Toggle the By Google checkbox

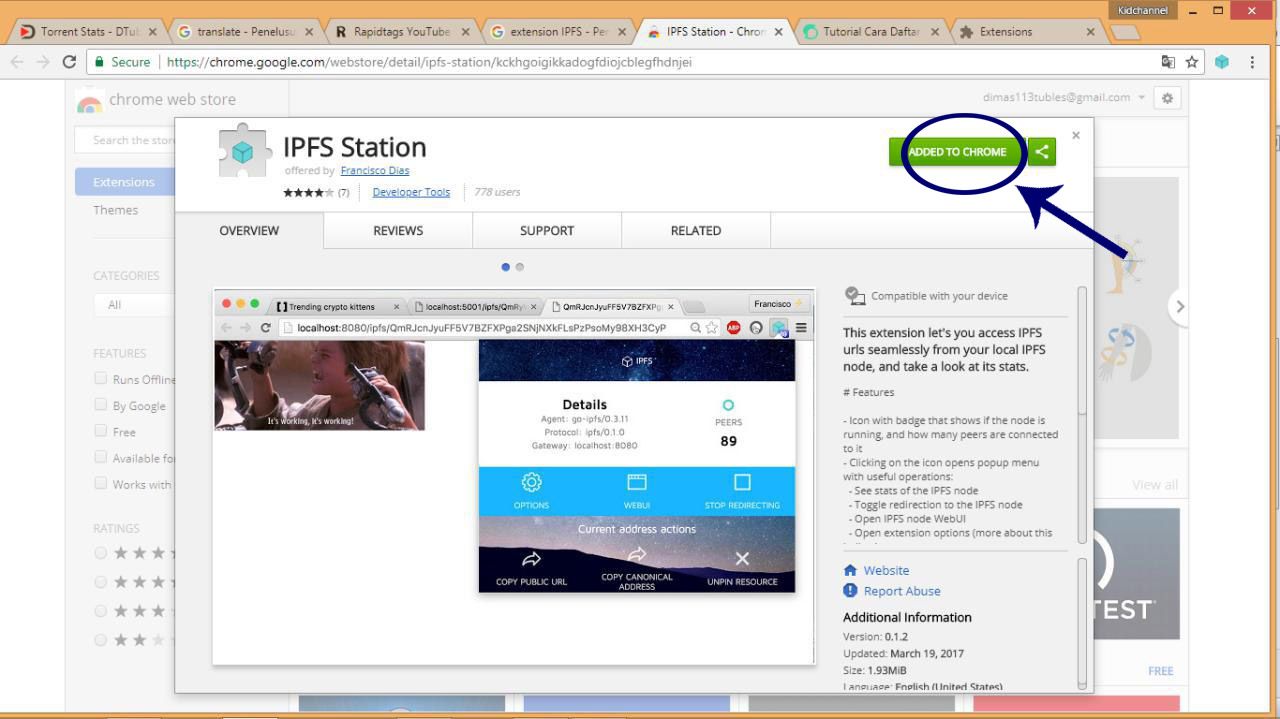click(x=100, y=405)
